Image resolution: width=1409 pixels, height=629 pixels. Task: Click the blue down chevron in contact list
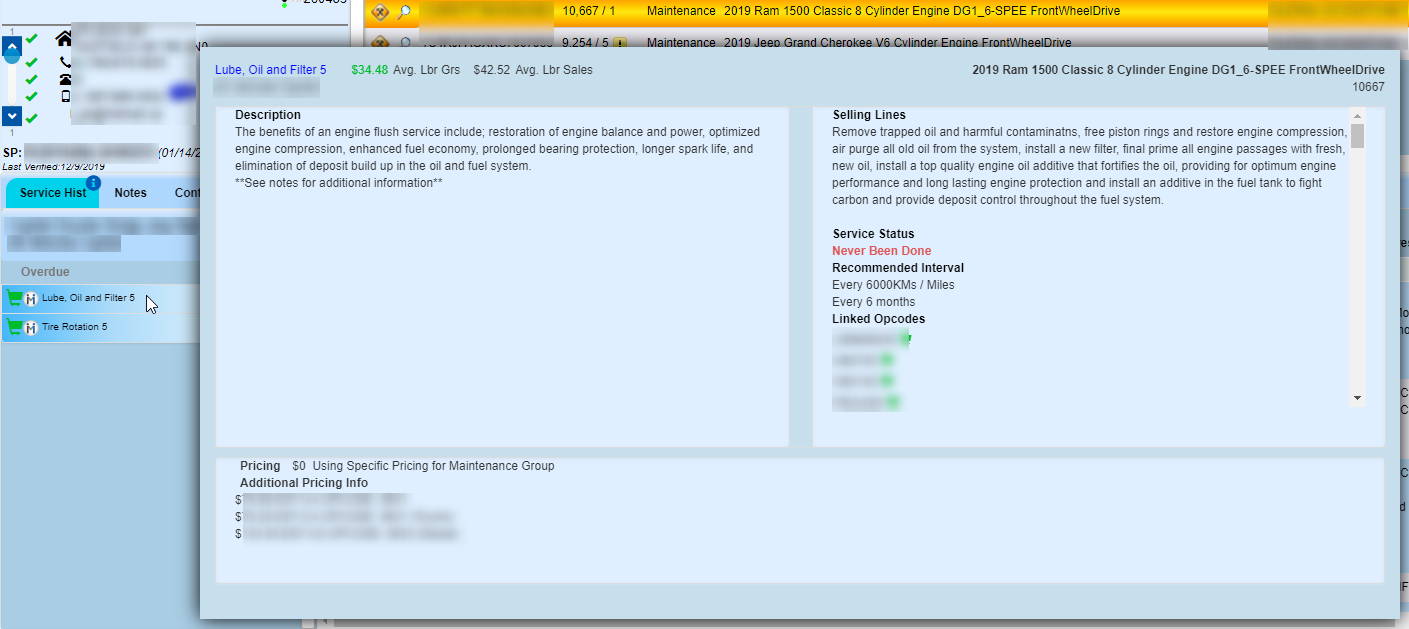coord(12,116)
